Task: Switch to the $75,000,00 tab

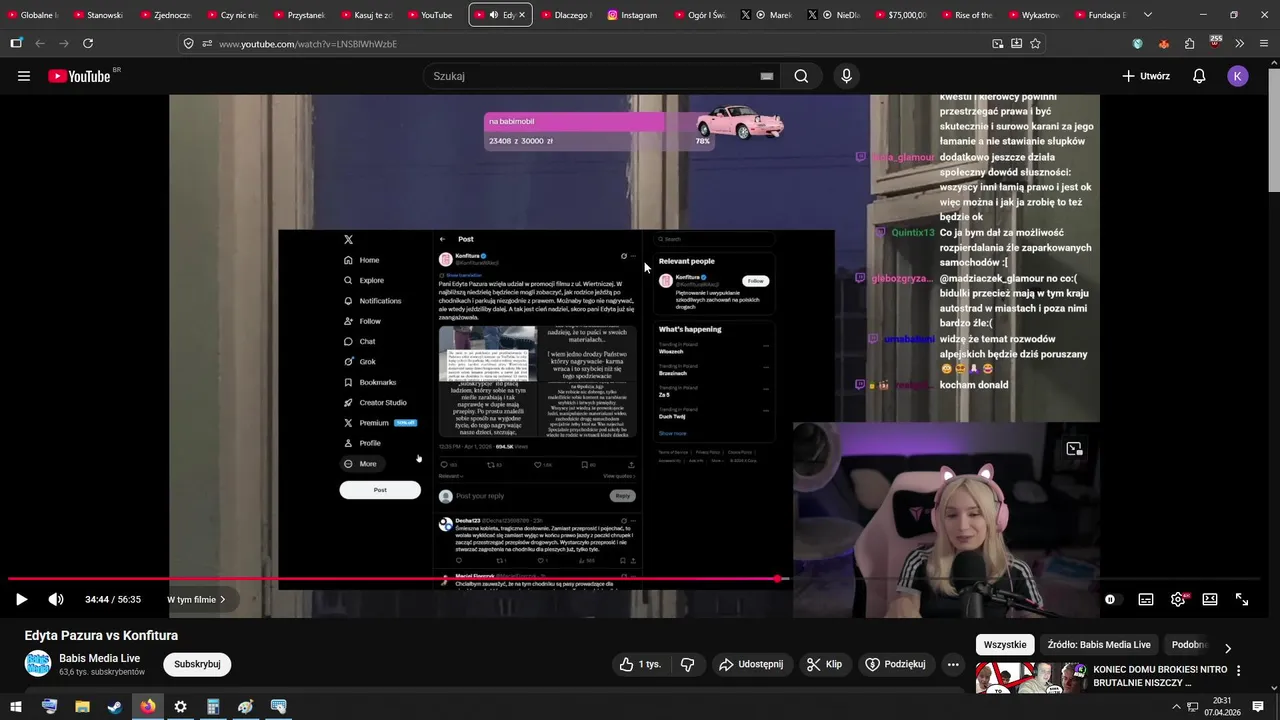Action: point(900,15)
